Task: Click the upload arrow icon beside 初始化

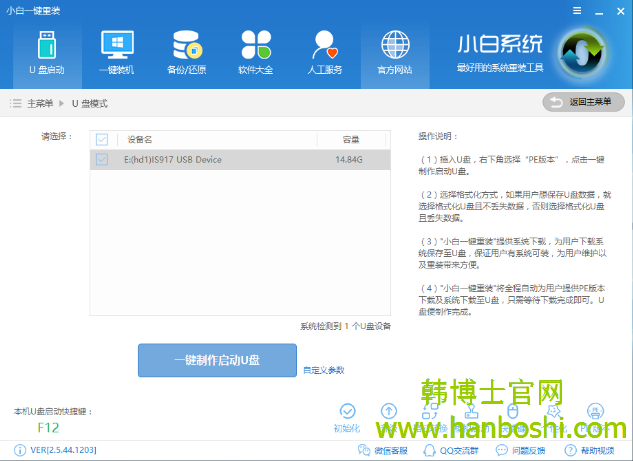Action: (389, 412)
